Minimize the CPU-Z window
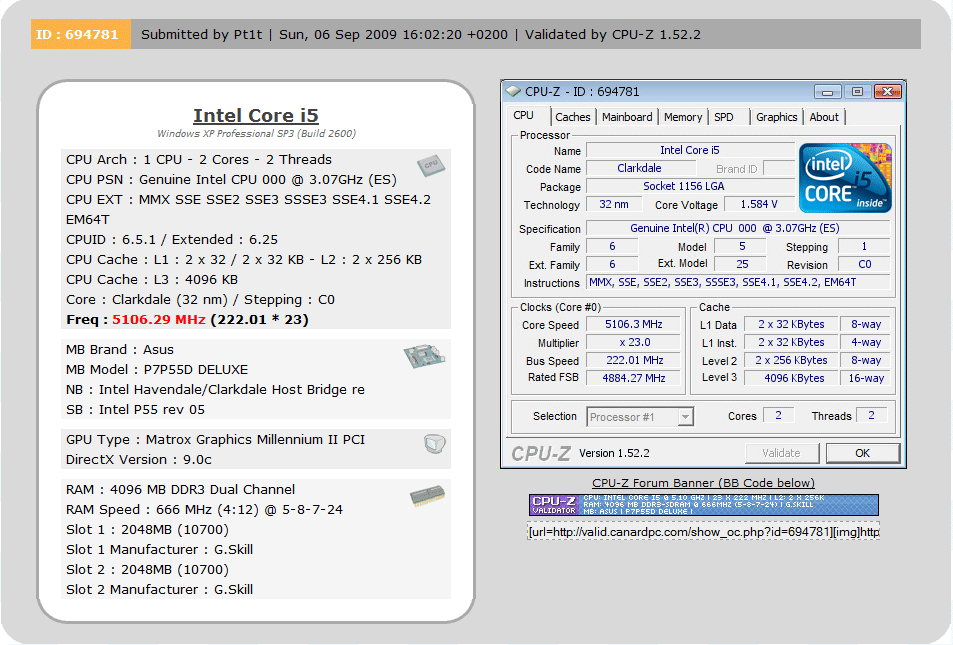 pos(827,92)
